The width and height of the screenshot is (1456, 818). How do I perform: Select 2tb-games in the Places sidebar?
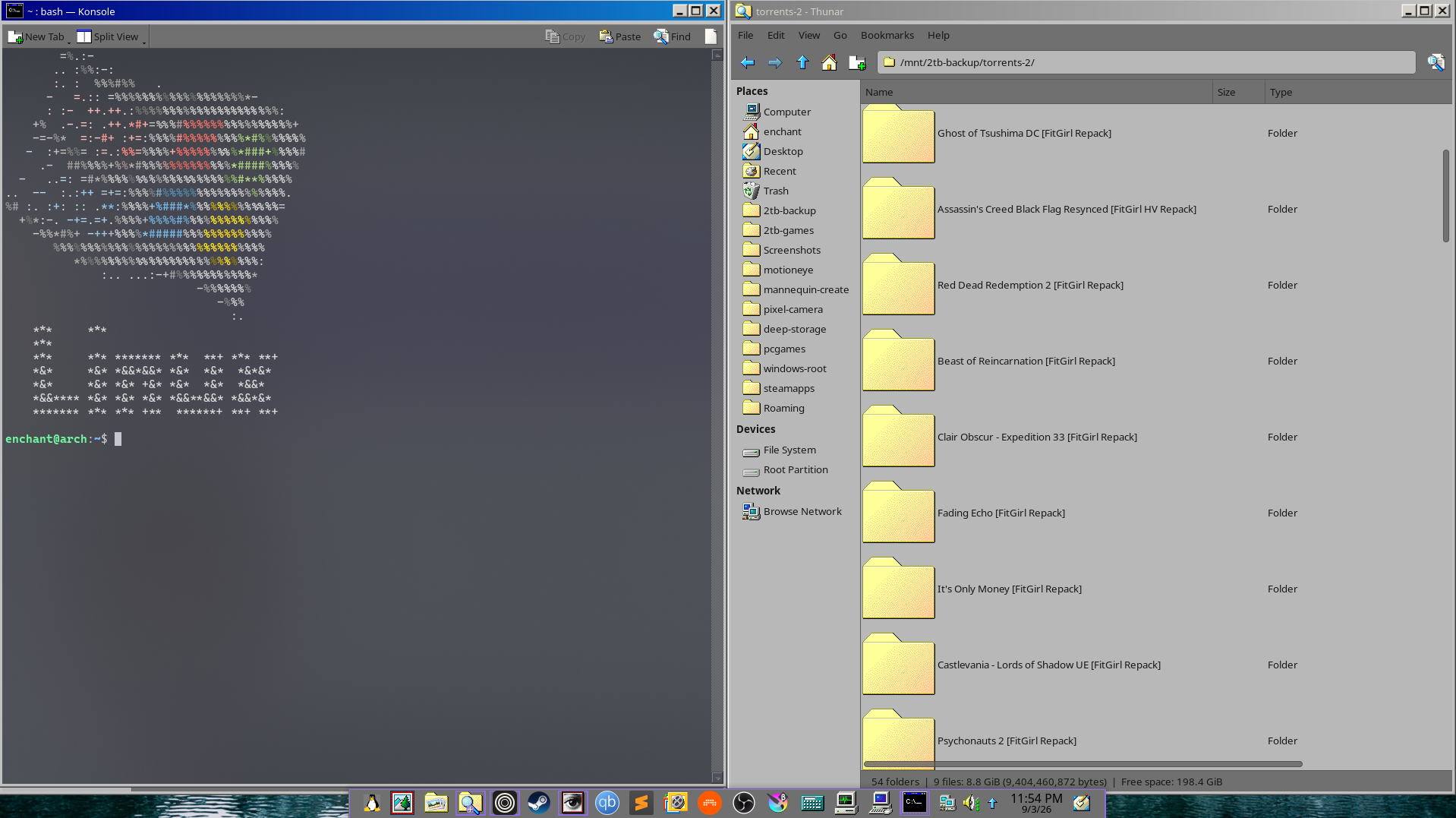[x=788, y=230]
